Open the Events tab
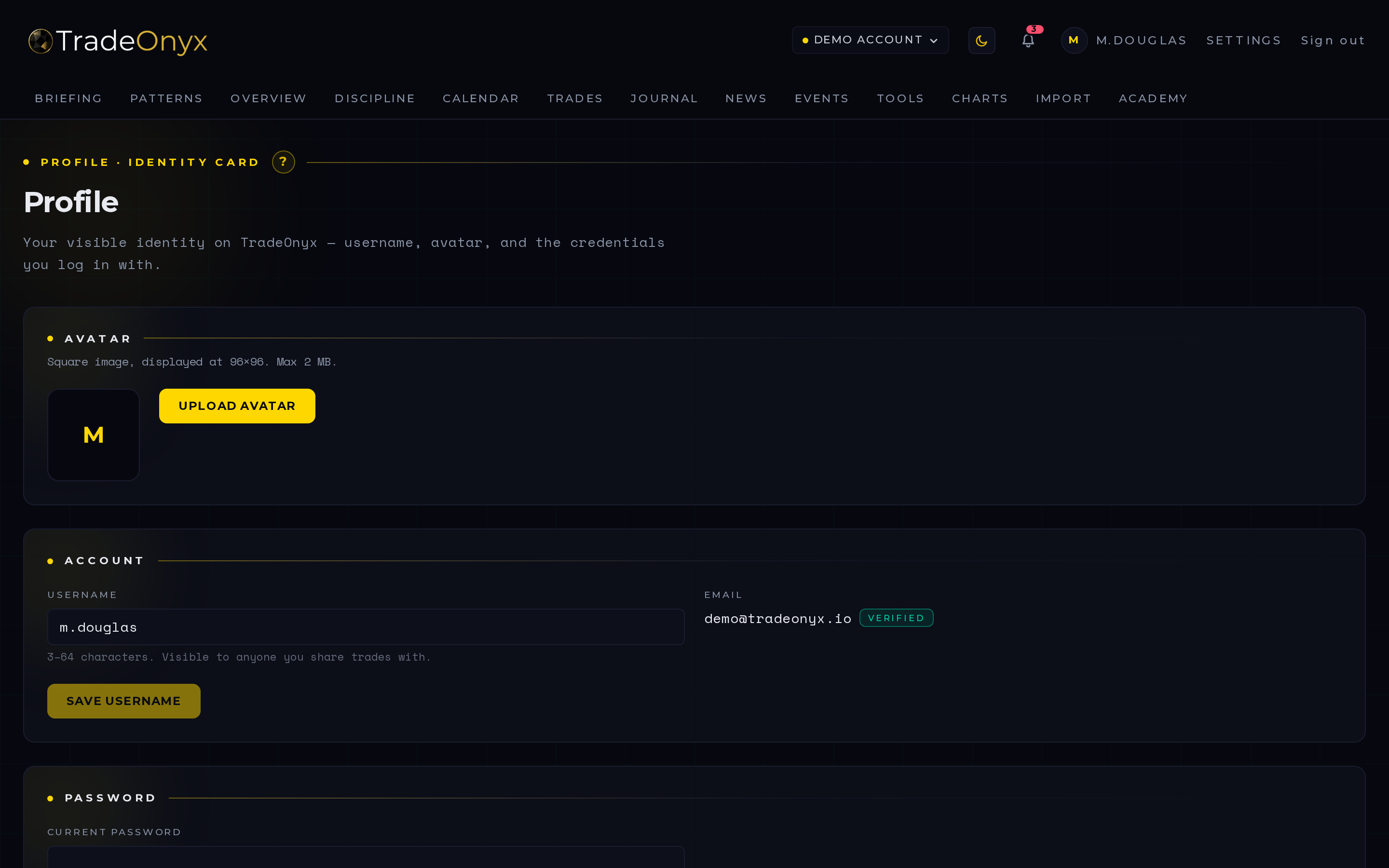1389x868 pixels. click(x=822, y=98)
